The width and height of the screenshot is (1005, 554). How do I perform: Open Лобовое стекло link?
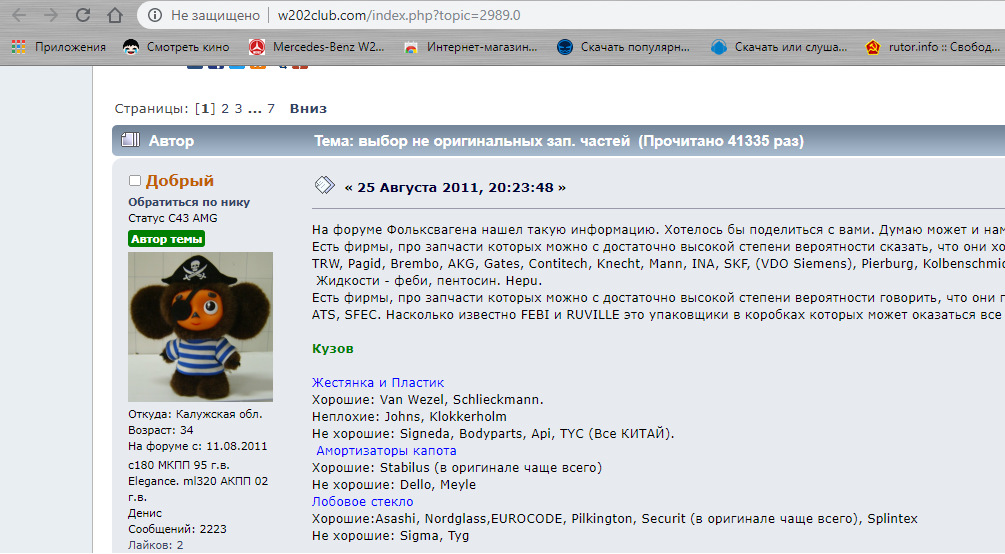pos(363,501)
